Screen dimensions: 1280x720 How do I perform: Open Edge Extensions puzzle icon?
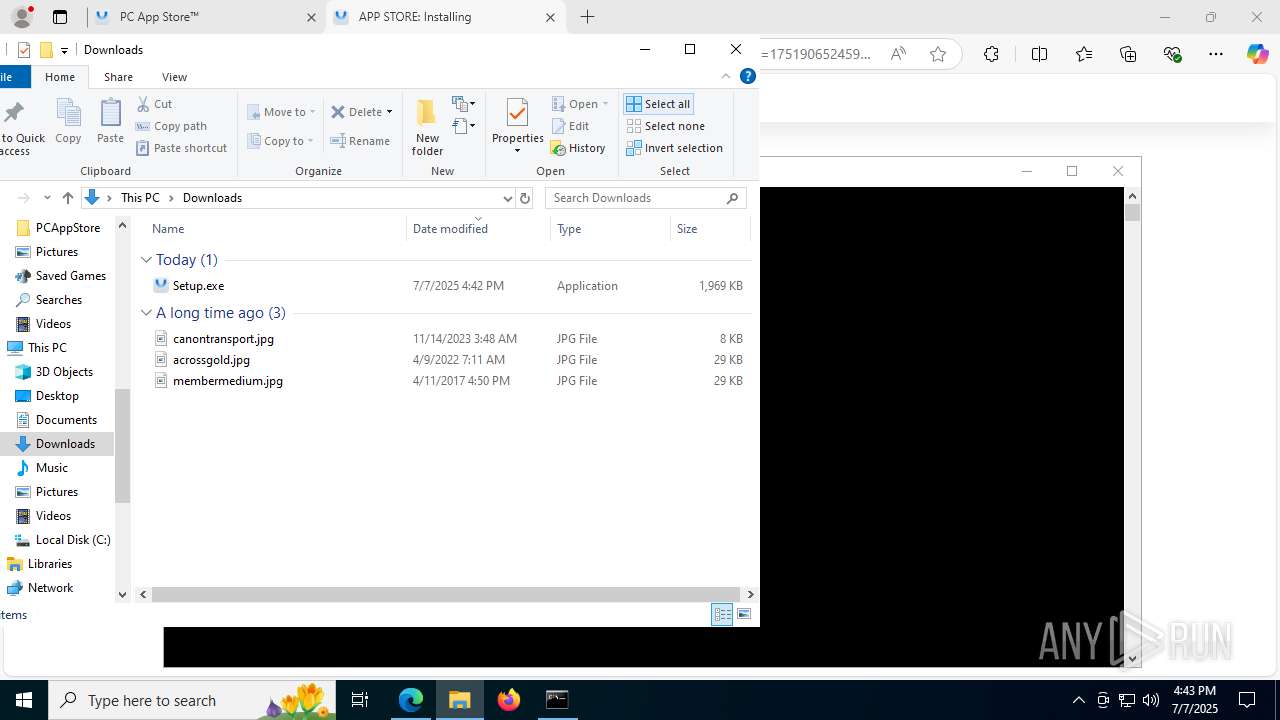(991, 54)
